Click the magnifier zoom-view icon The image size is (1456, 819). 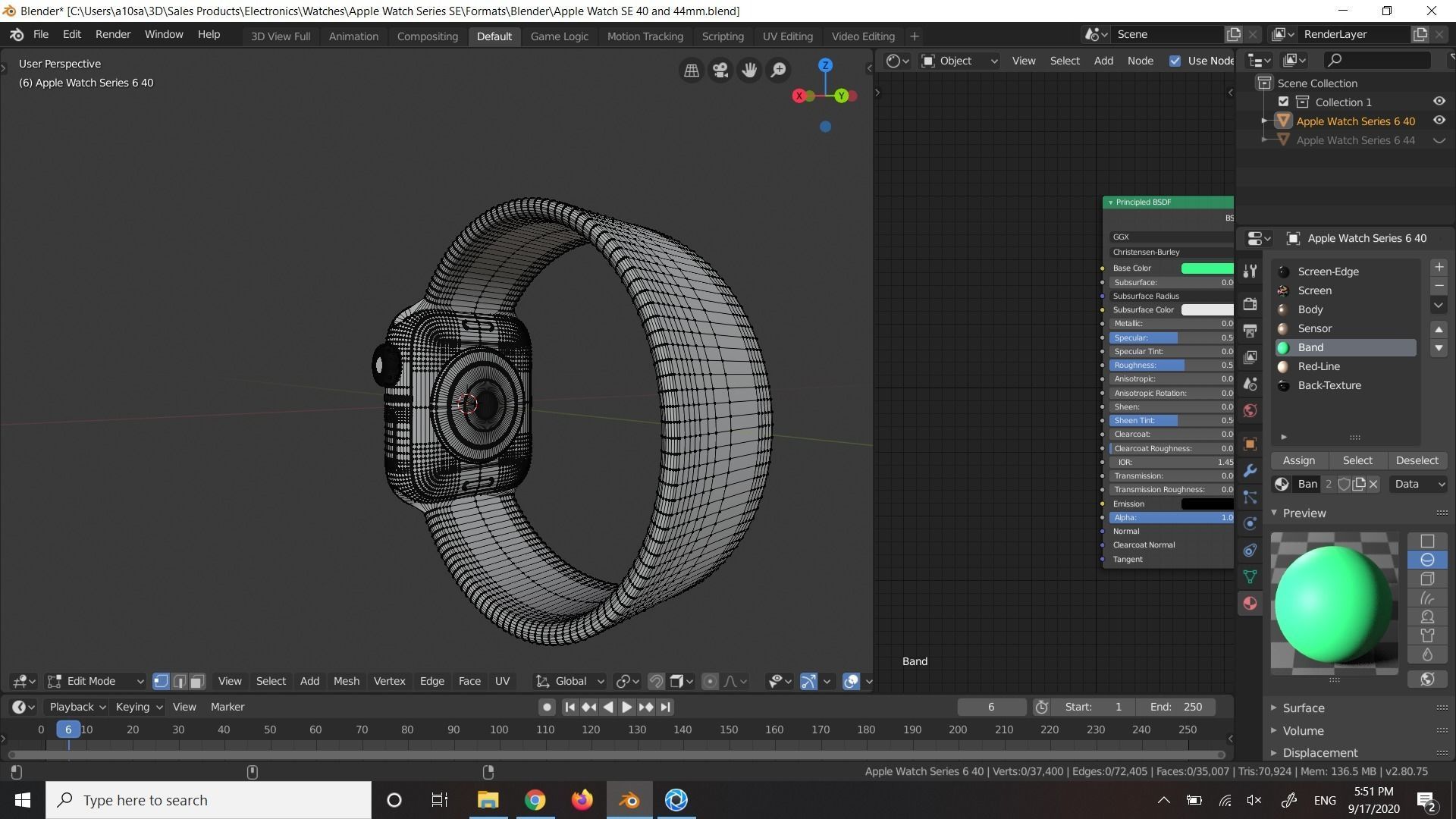(x=778, y=71)
